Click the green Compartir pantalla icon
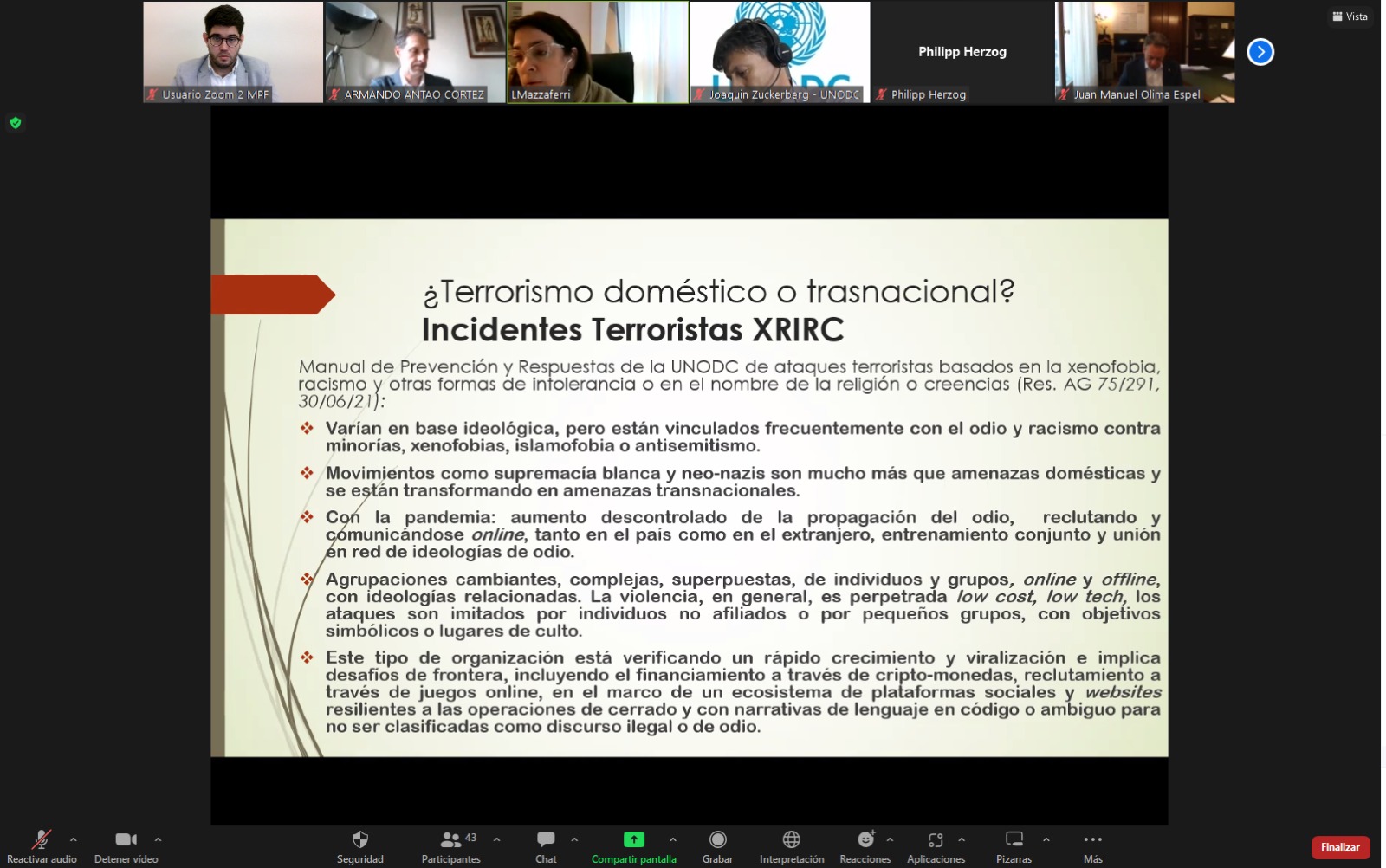Viewport: 1386px width, 868px height. pos(634,839)
